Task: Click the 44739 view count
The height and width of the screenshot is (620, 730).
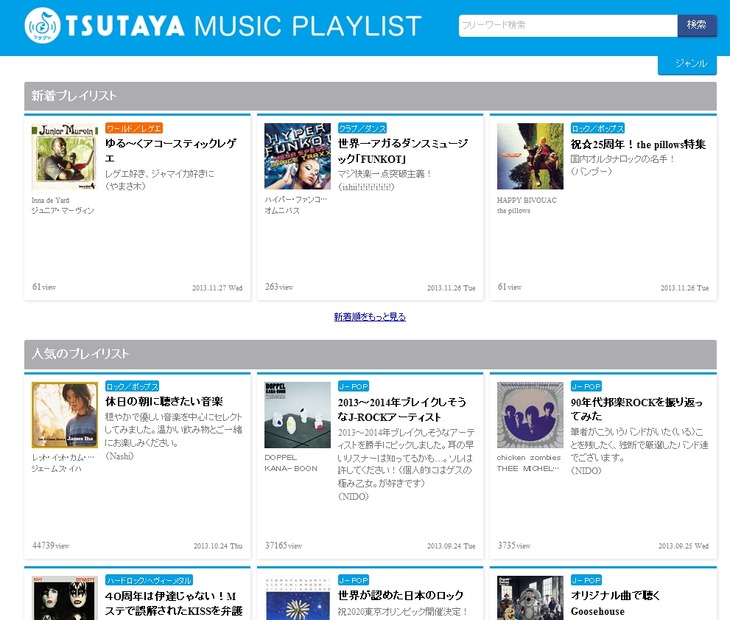Action: tap(51, 546)
